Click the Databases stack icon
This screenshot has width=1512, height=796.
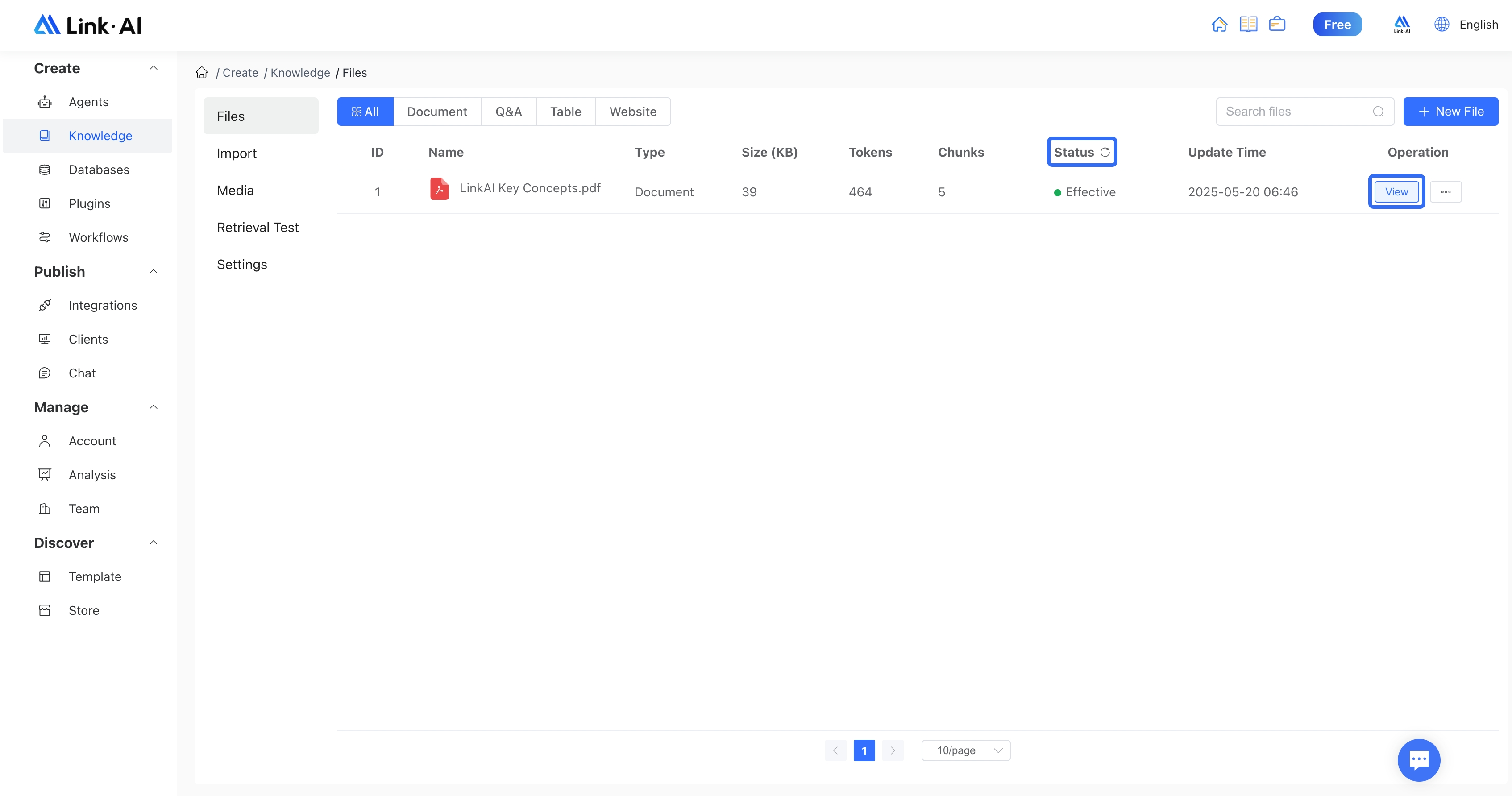tap(45, 170)
